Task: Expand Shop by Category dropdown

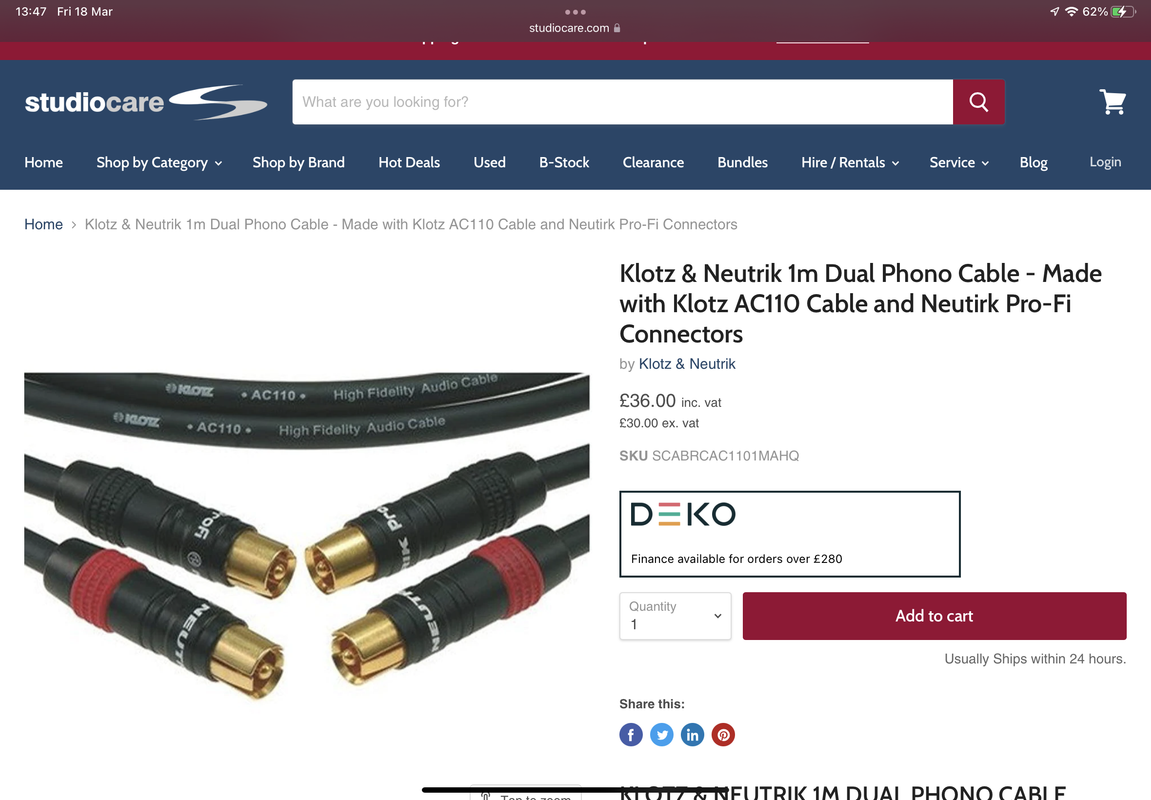Action: pos(159,162)
